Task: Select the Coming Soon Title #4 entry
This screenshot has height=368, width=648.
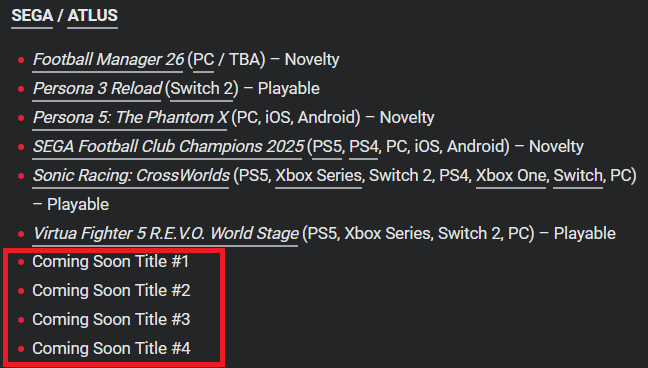Action: pos(112,348)
